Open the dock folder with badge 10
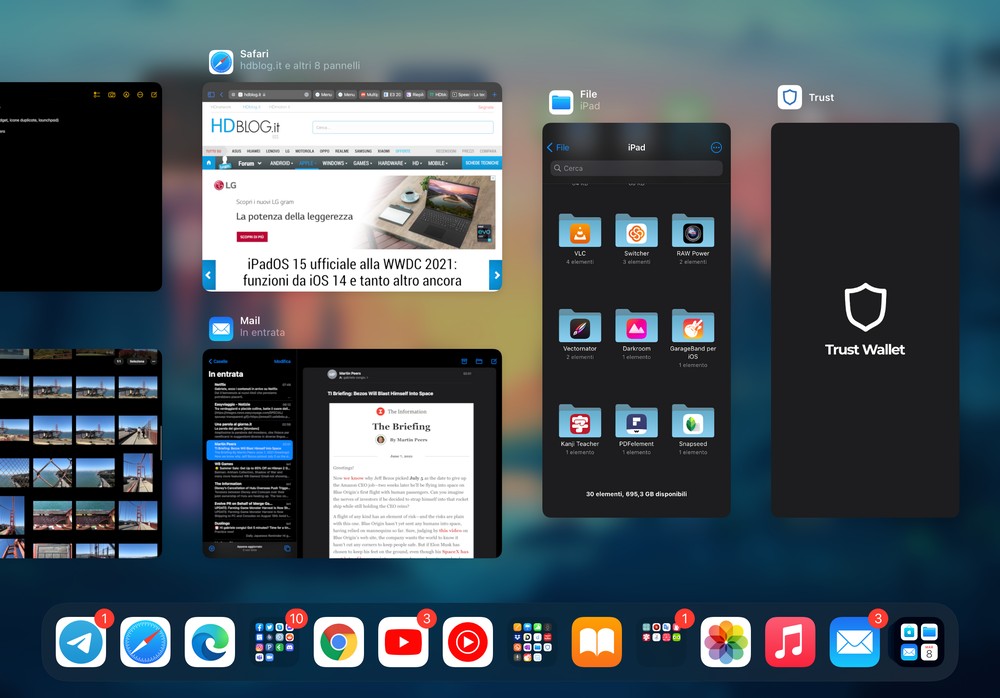Image resolution: width=1000 pixels, height=698 pixels. pyautogui.click(x=274, y=642)
